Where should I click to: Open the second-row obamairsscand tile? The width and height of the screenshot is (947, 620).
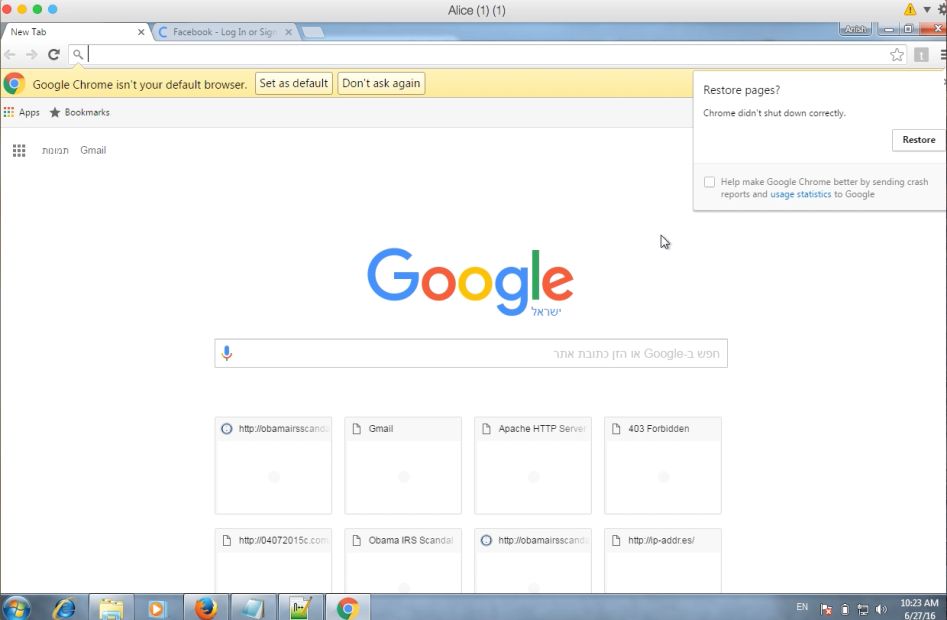[x=533, y=560]
